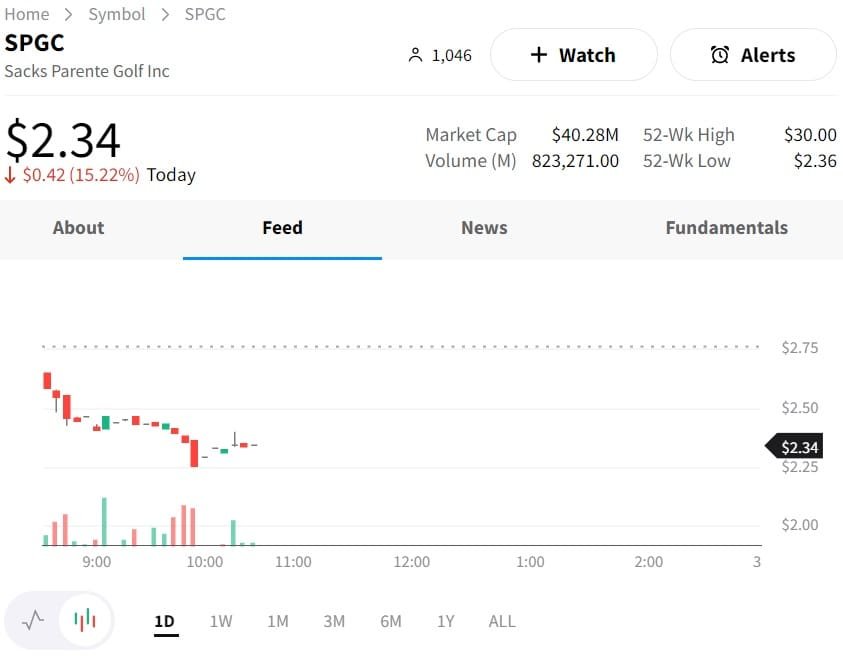Click the followers count person icon
This screenshot has width=843, height=658.
[x=416, y=55]
